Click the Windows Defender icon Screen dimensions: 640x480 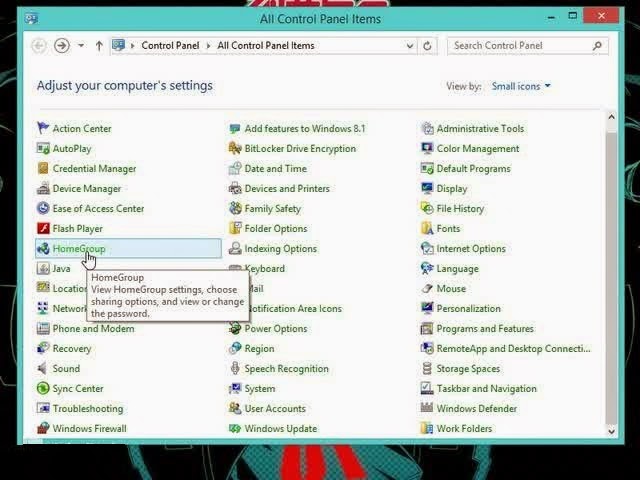(427, 408)
